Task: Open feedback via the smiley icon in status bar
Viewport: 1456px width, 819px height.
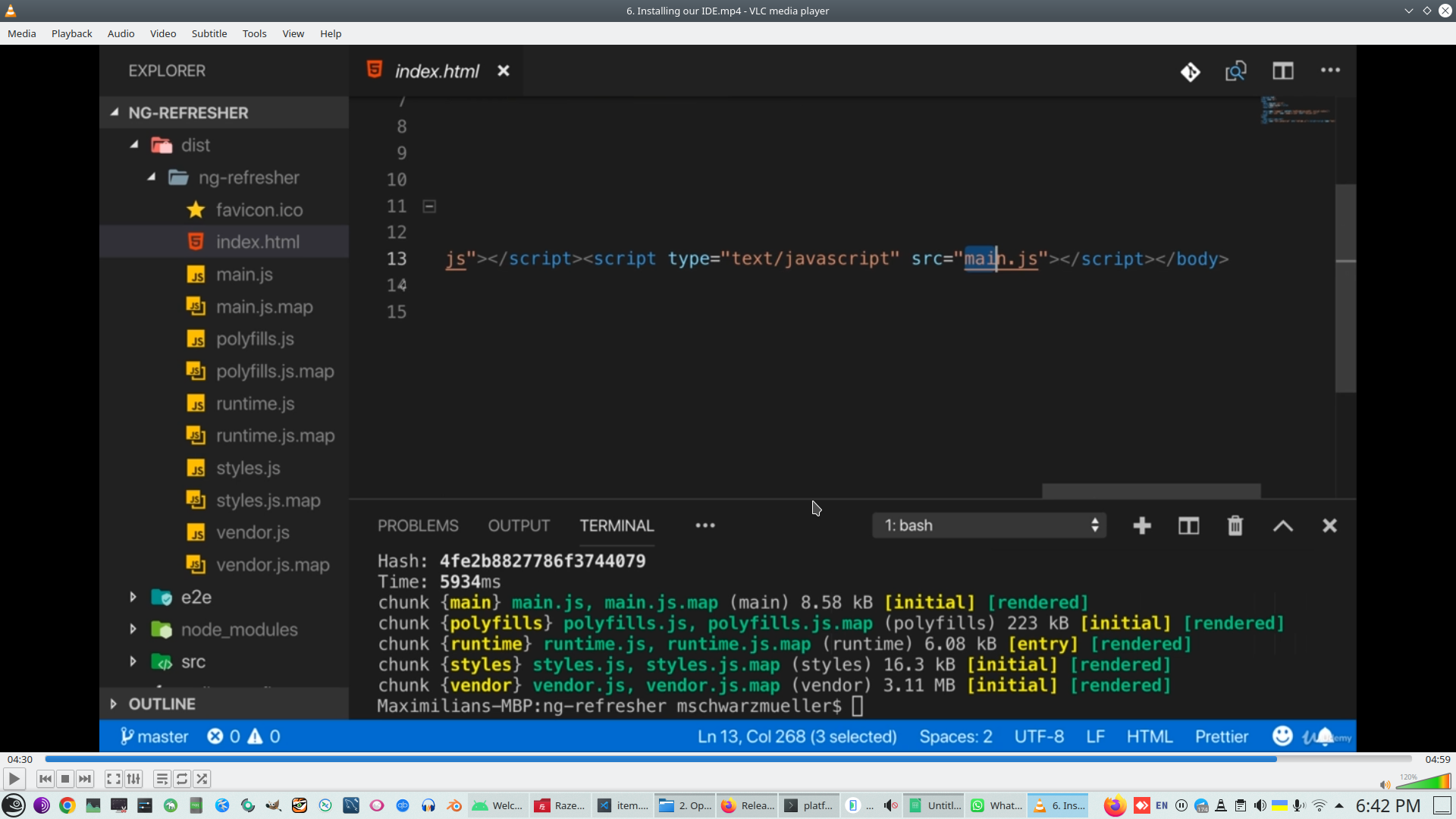Action: pyautogui.click(x=1282, y=736)
